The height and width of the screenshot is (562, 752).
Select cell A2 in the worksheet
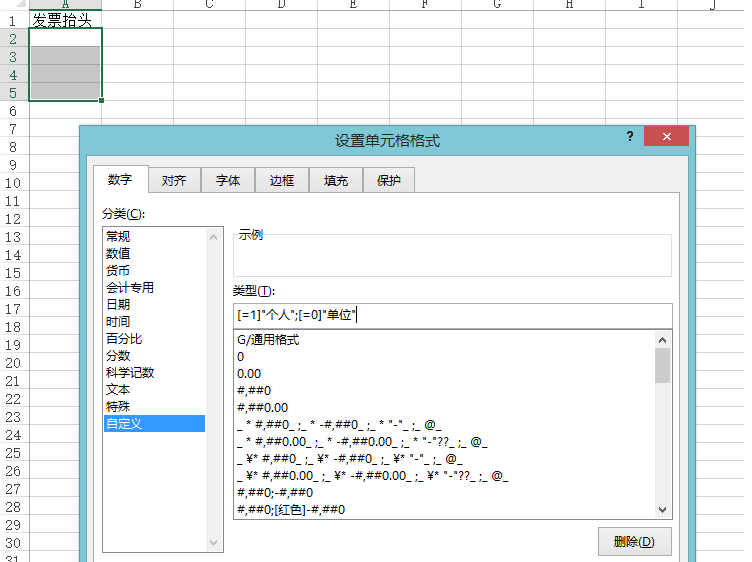tap(66, 38)
